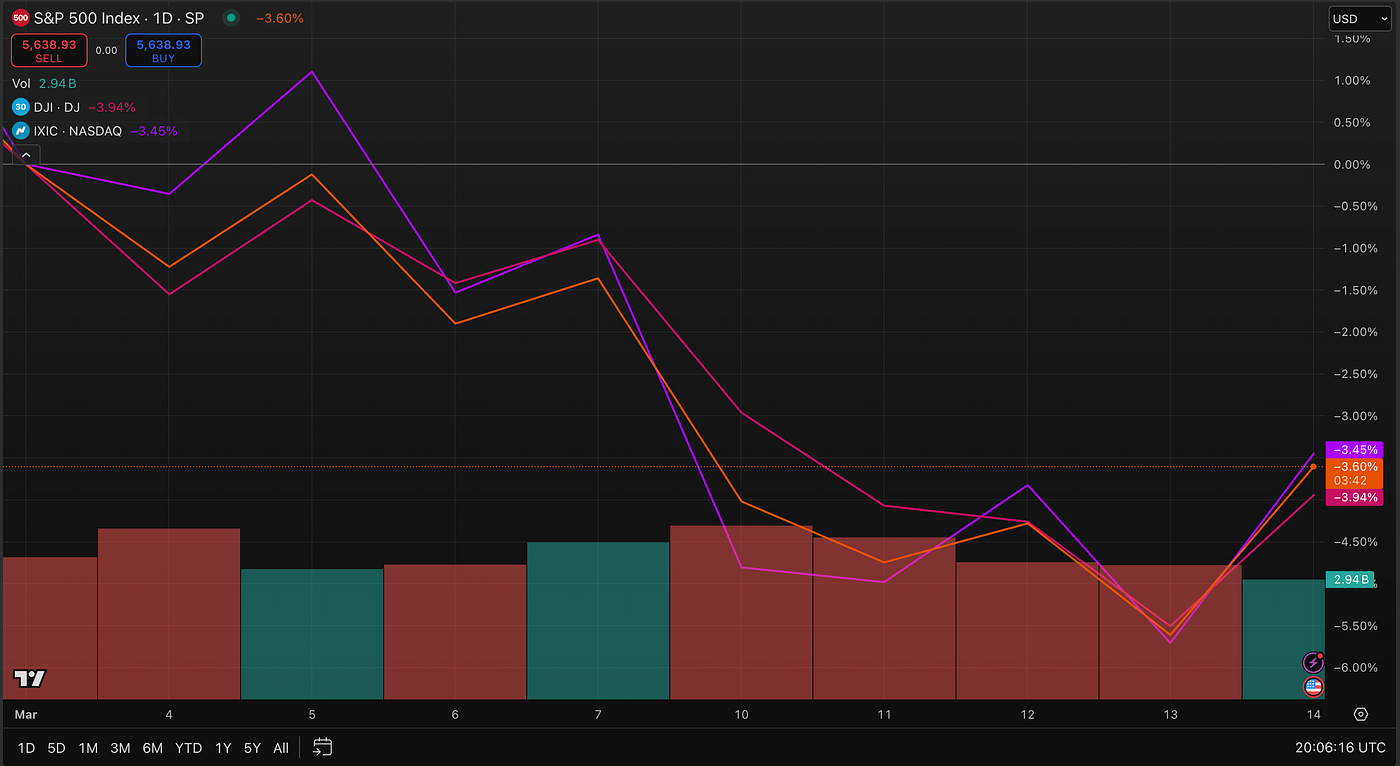Click the IXIC -3.45% legend value
Viewport: 1400px width, 766px height.
click(x=154, y=131)
